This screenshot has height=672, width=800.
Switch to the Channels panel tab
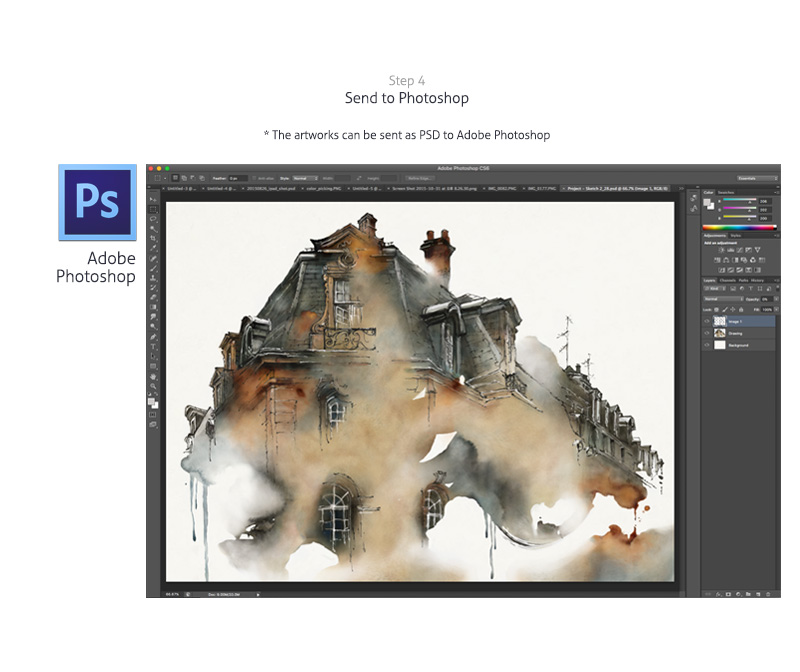coord(728,280)
